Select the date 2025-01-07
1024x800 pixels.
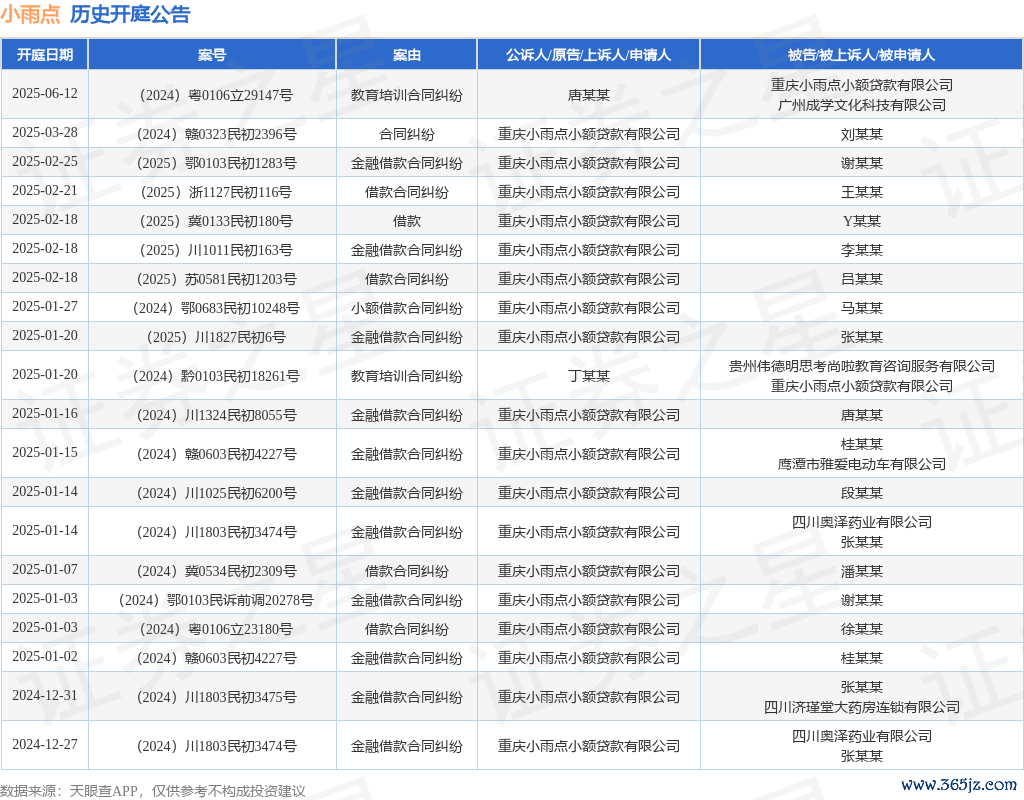point(45,569)
